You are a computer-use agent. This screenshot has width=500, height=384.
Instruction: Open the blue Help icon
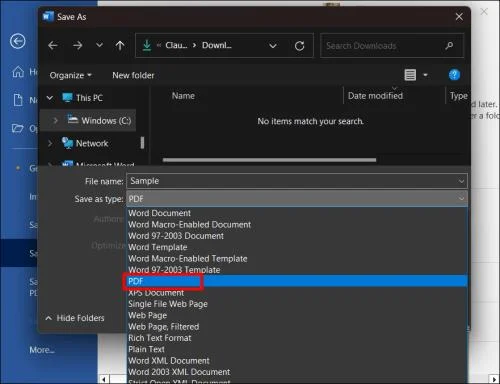tap(454, 75)
